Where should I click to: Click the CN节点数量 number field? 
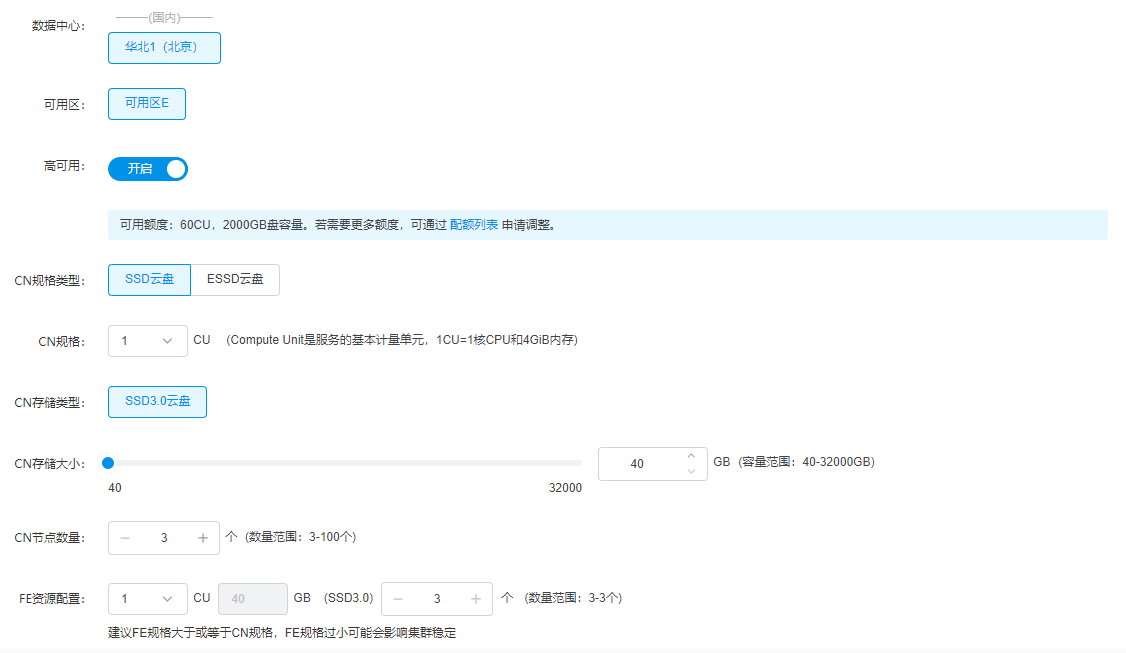164,538
